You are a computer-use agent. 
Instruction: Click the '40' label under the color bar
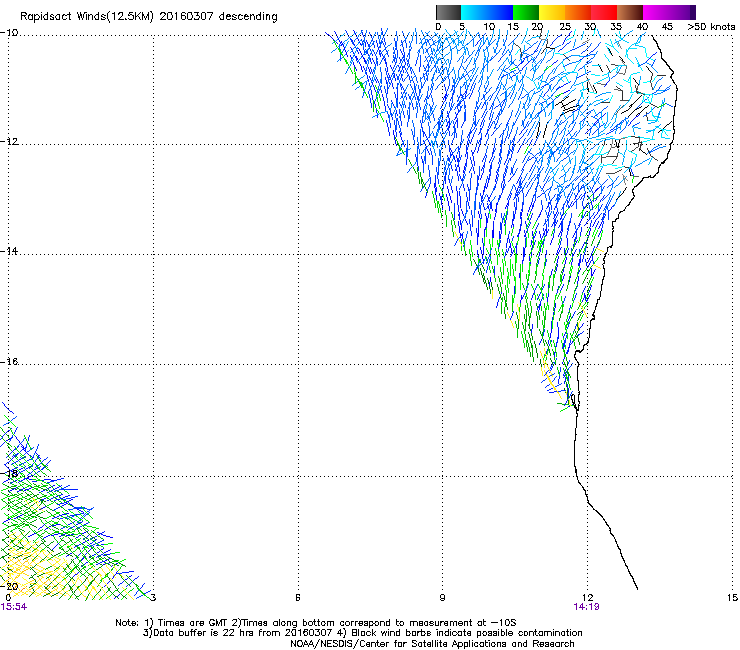pos(642,27)
